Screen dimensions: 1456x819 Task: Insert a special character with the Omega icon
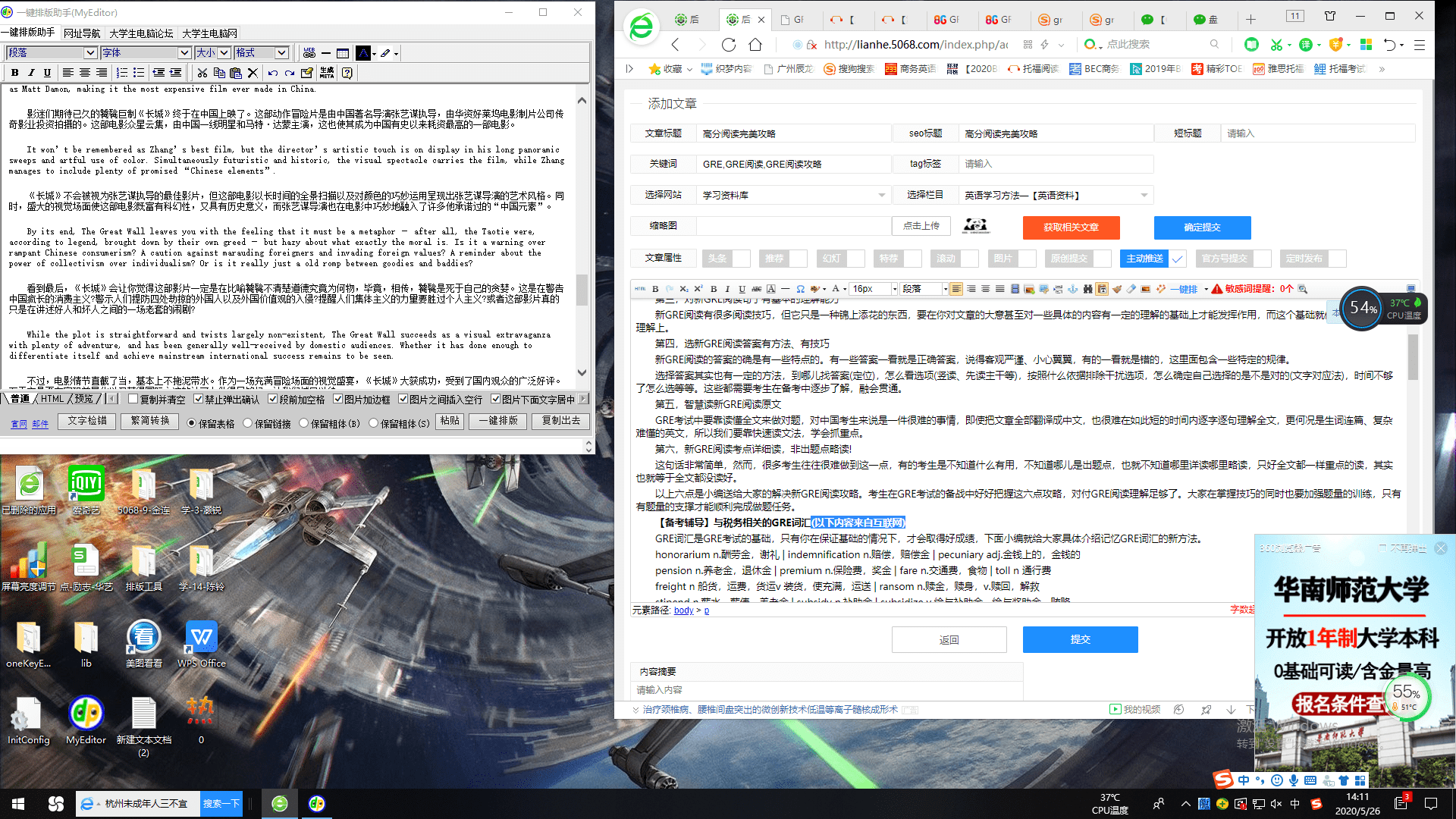(800, 289)
